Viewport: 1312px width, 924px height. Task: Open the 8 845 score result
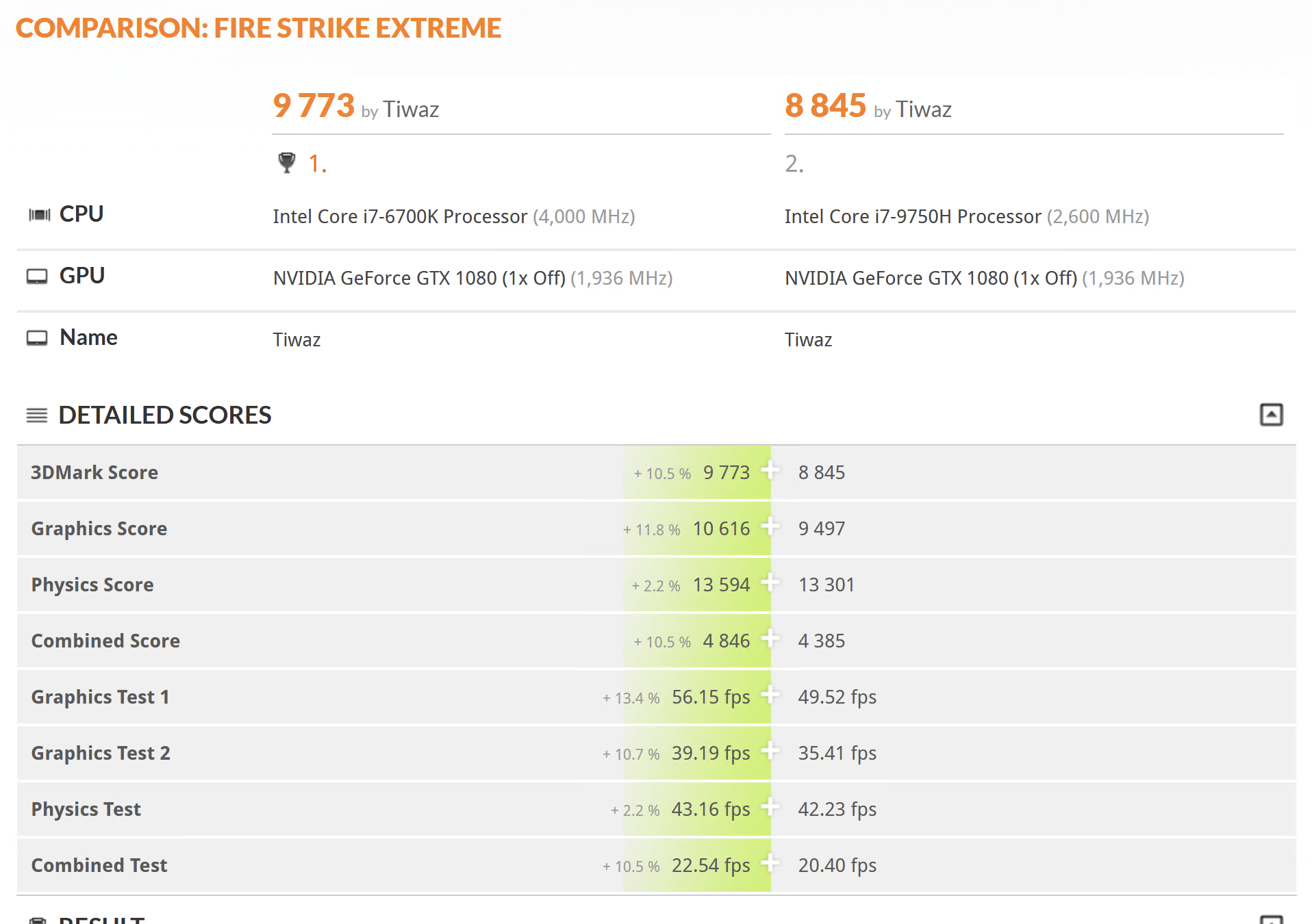pos(826,105)
